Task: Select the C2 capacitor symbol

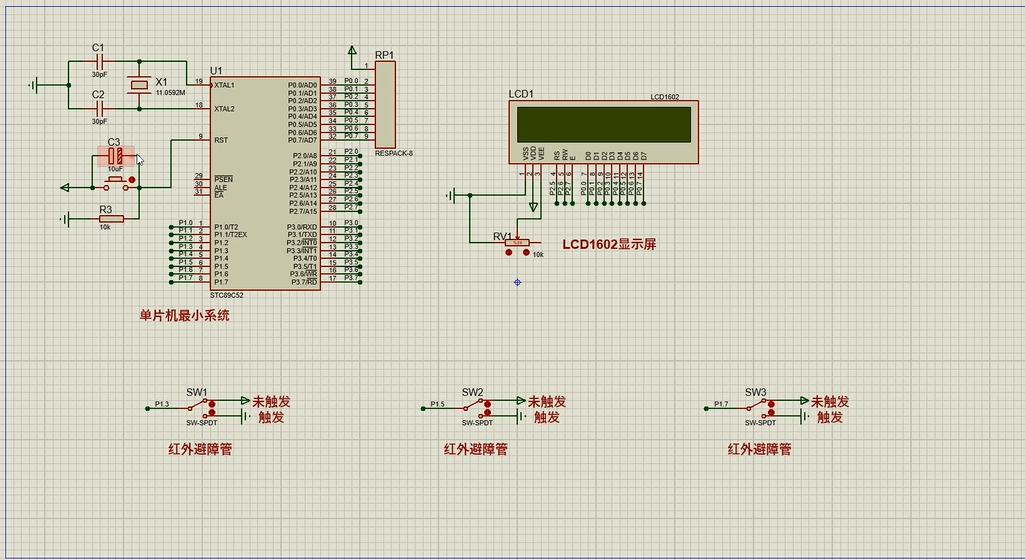Action: pos(98,108)
